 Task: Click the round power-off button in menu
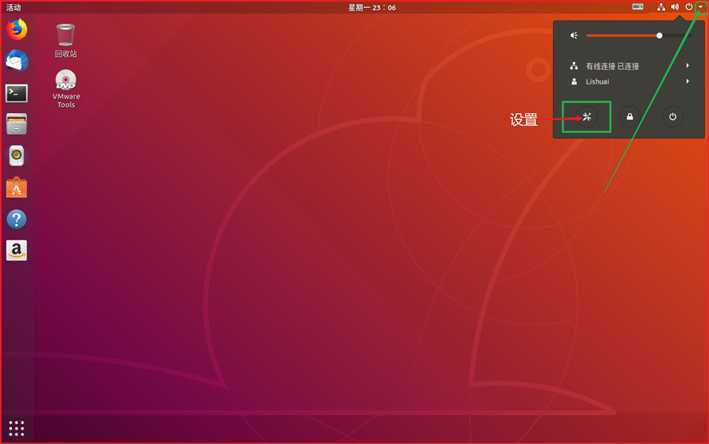[x=672, y=117]
